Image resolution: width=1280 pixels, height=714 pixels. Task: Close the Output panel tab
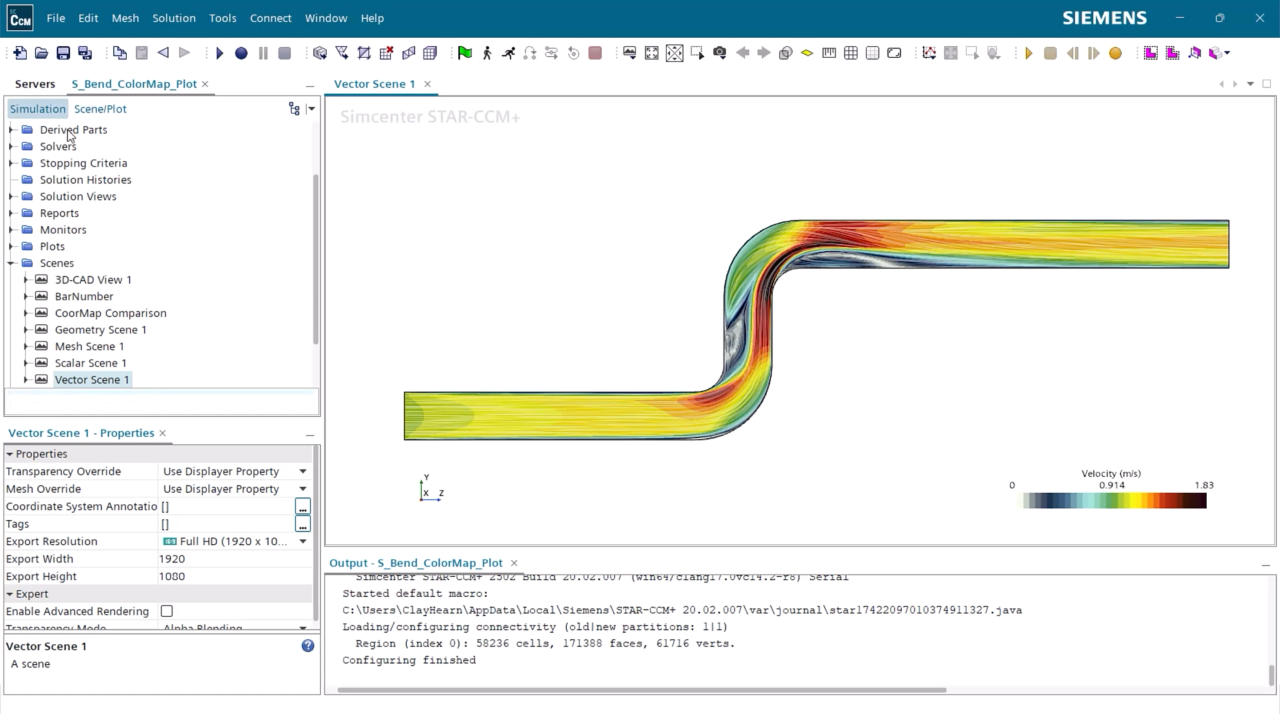point(514,563)
